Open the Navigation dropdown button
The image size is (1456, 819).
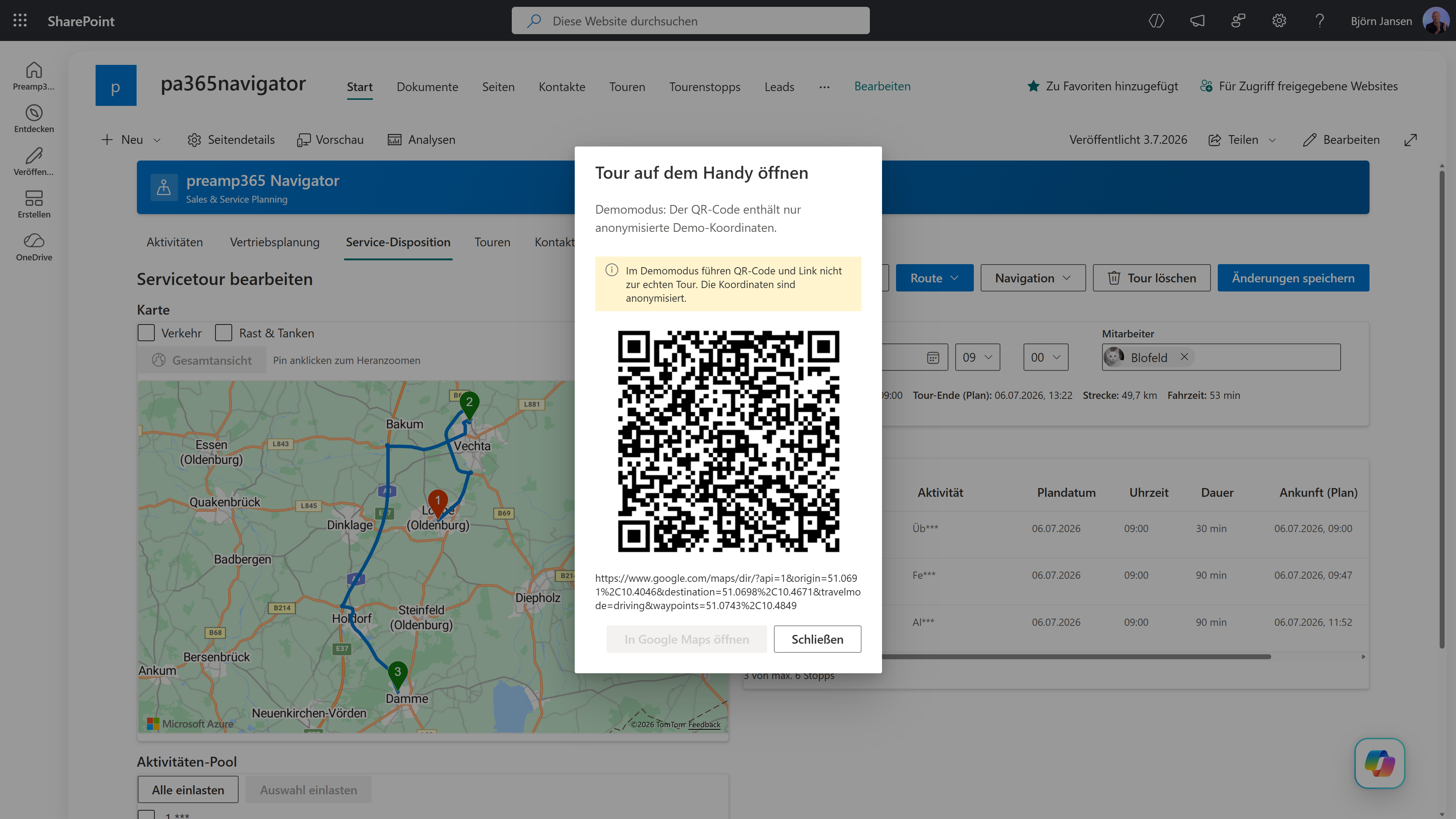(1033, 278)
